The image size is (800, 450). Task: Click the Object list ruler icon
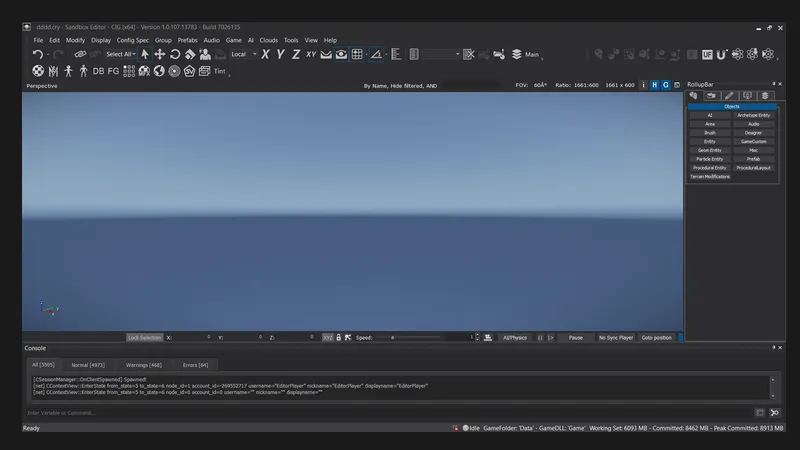[396, 54]
